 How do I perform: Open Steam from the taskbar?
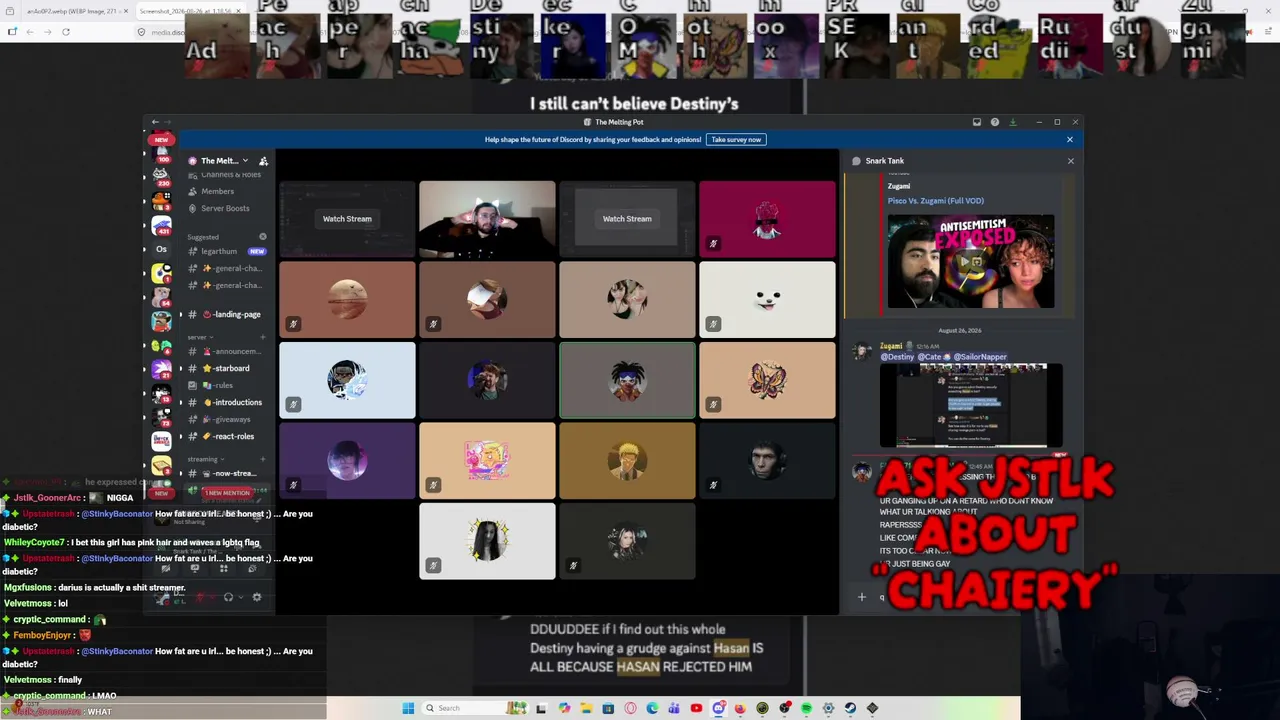(850, 708)
